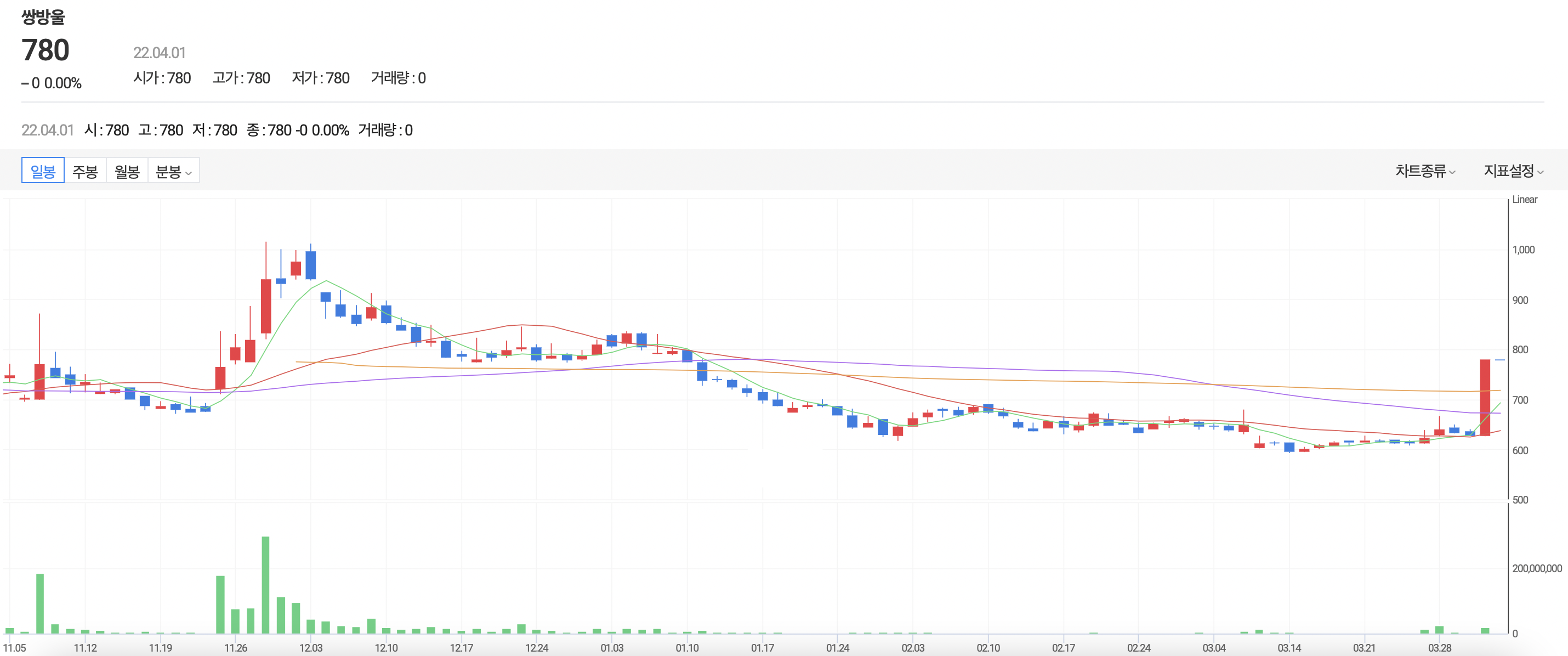Click the tallest green volume bar
The image size is (1568, 656).
point(265,585)
